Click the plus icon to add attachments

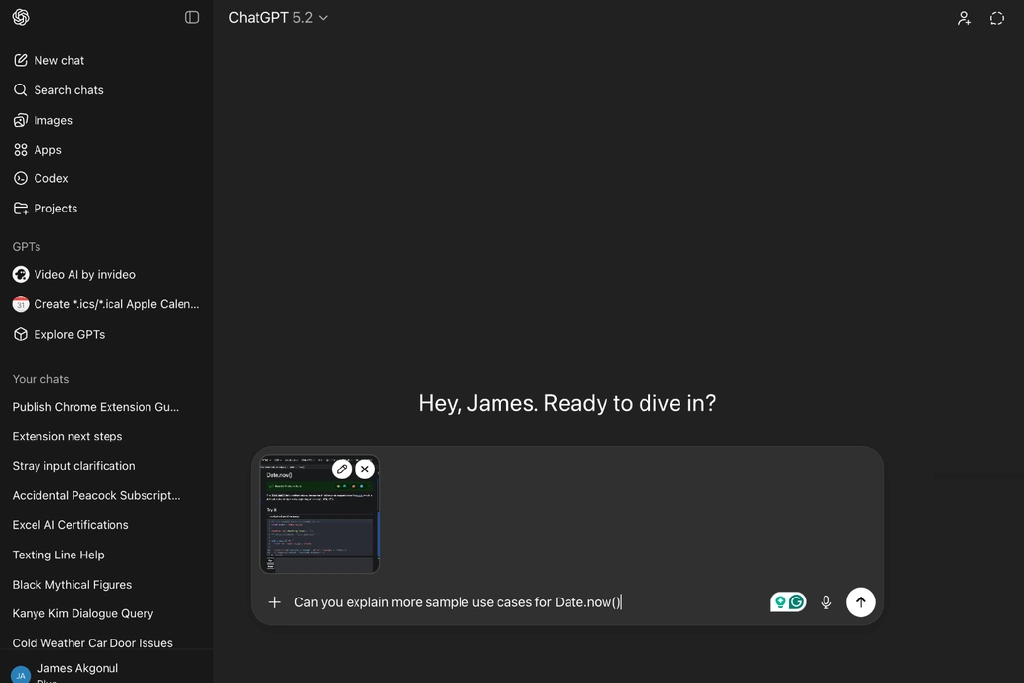pyautogui.click(x=274, y=602)
